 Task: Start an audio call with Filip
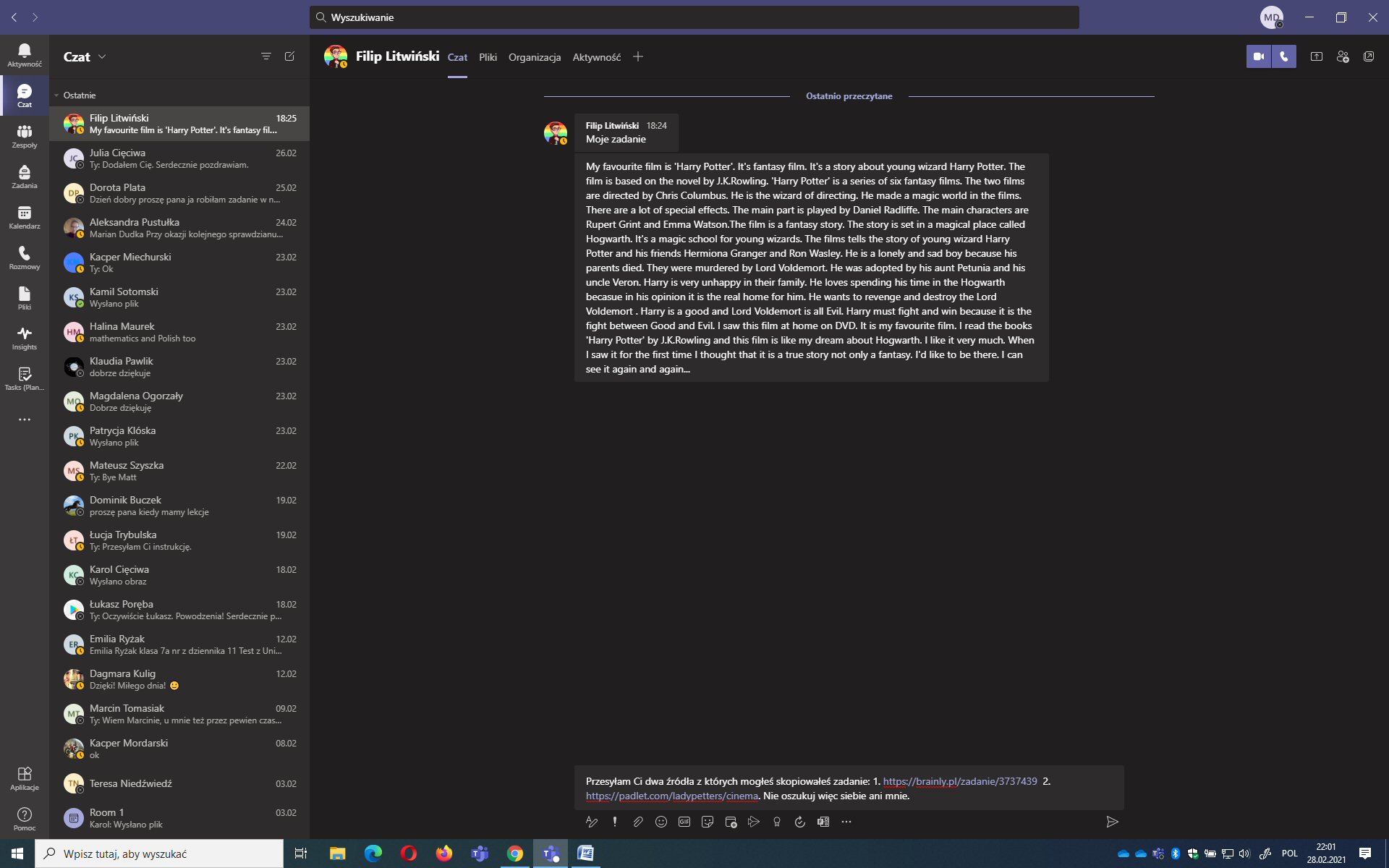coord(1284,56)
